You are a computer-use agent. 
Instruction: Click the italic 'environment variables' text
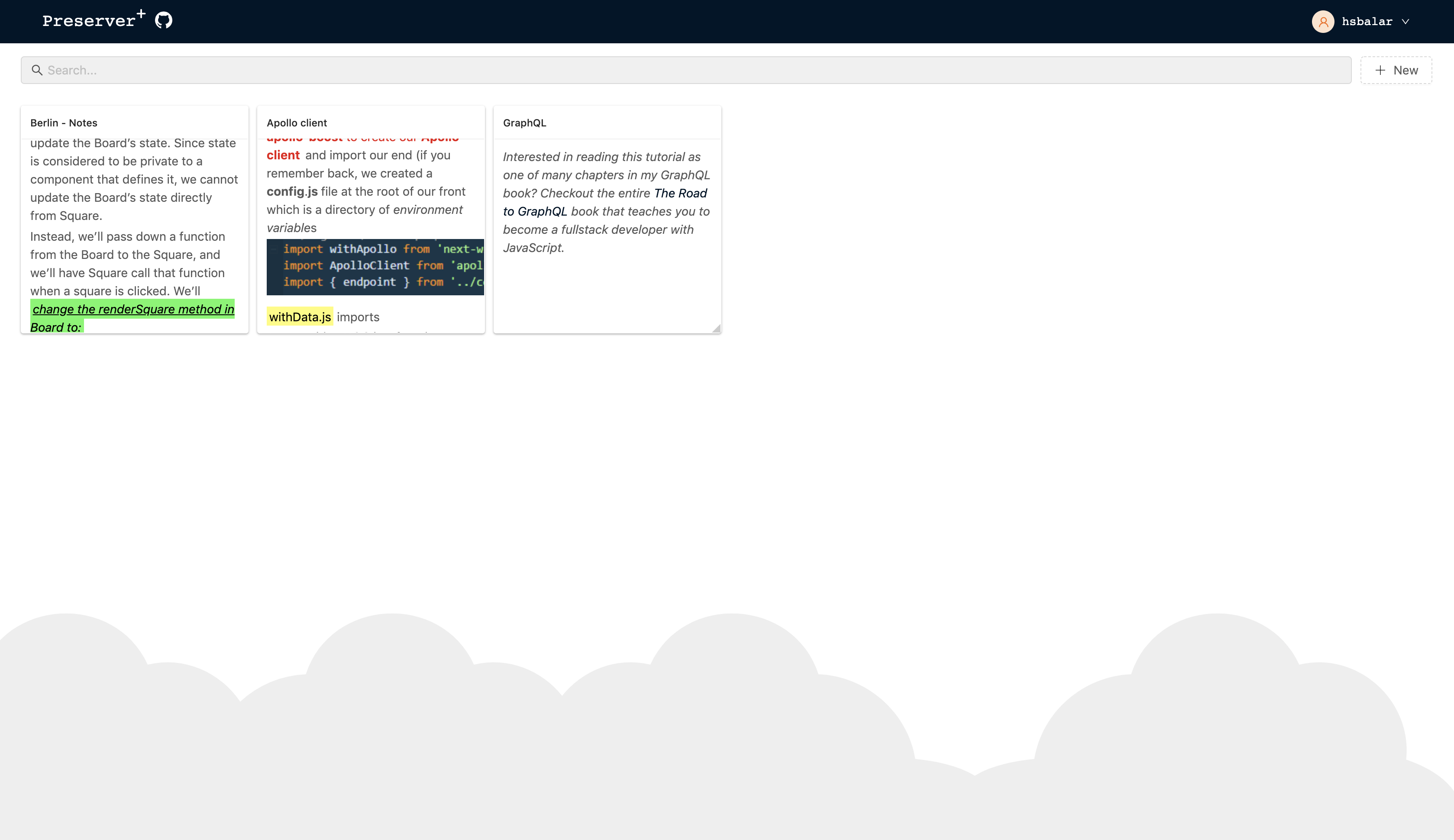pos(365,219)
